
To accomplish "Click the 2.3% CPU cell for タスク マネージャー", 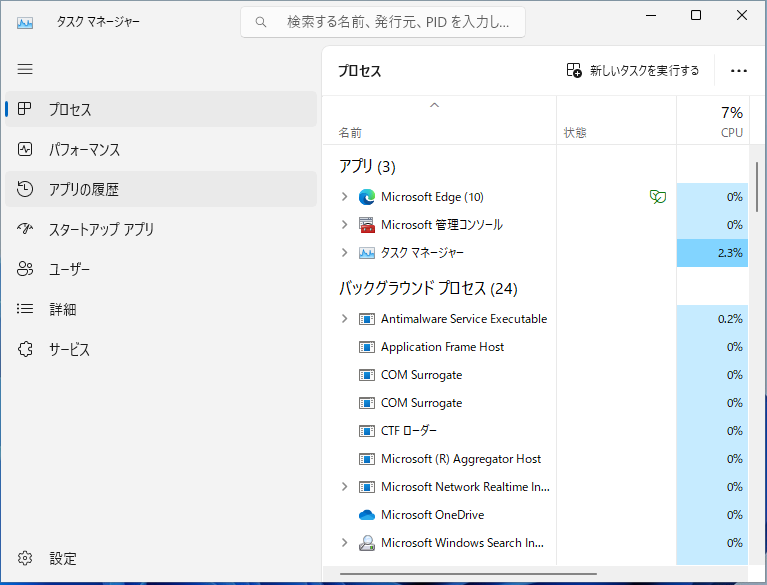I will tap(712, 253).
